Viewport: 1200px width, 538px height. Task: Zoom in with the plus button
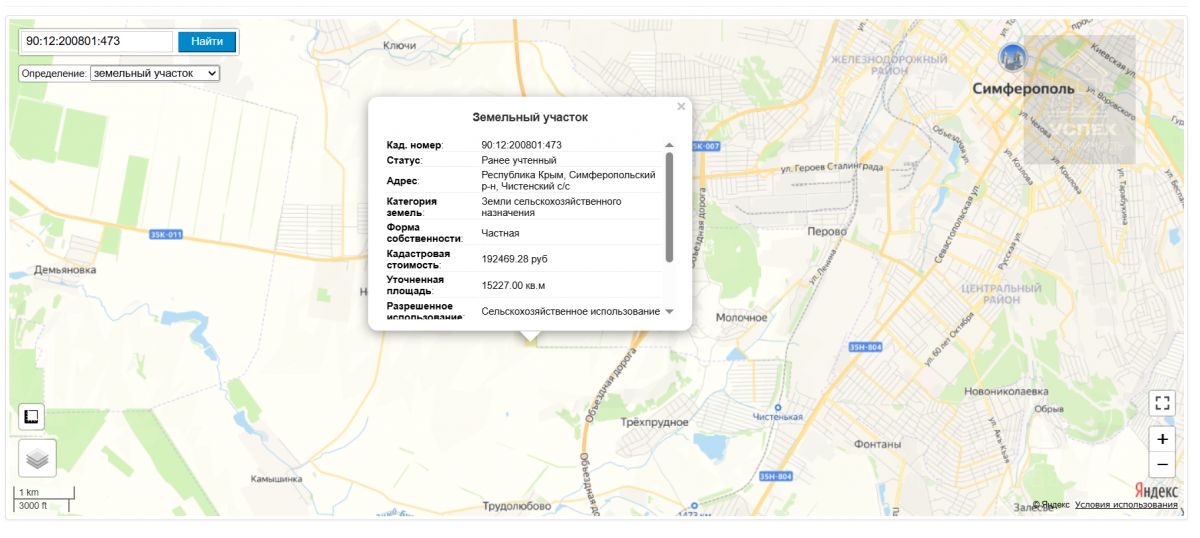[1162, 439]
